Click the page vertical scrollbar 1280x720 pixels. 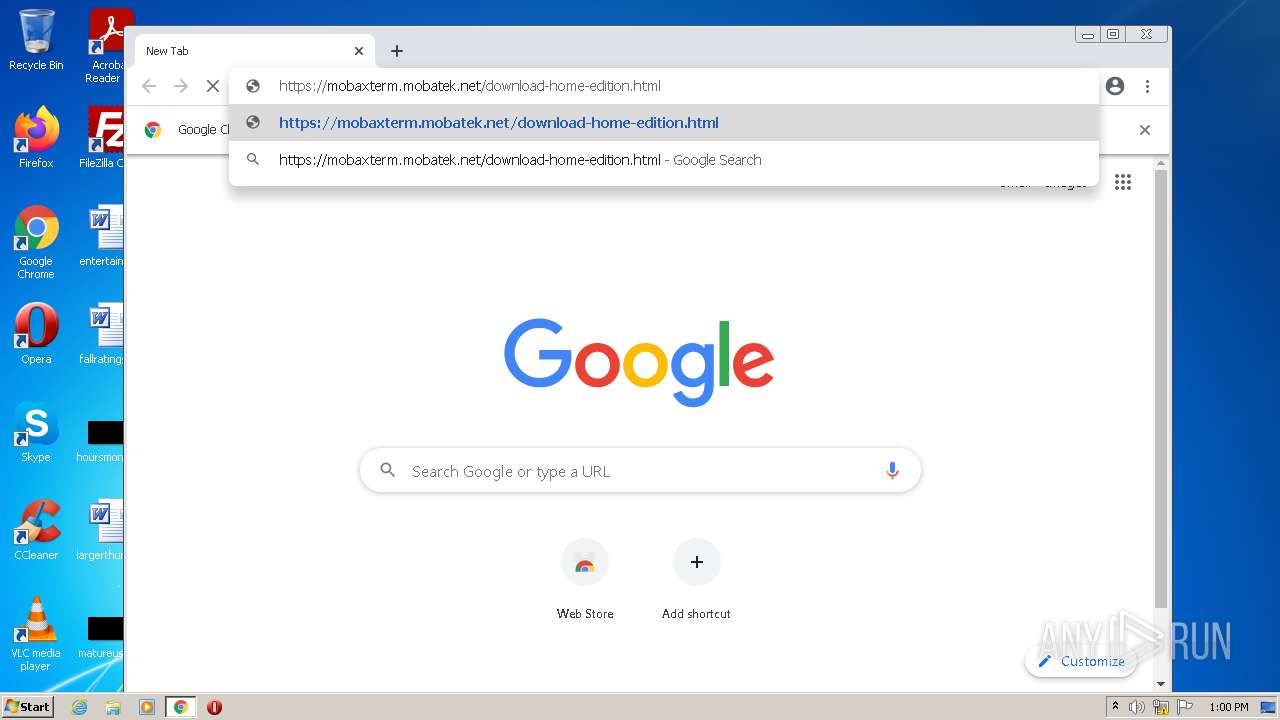tap(1161, 390)
